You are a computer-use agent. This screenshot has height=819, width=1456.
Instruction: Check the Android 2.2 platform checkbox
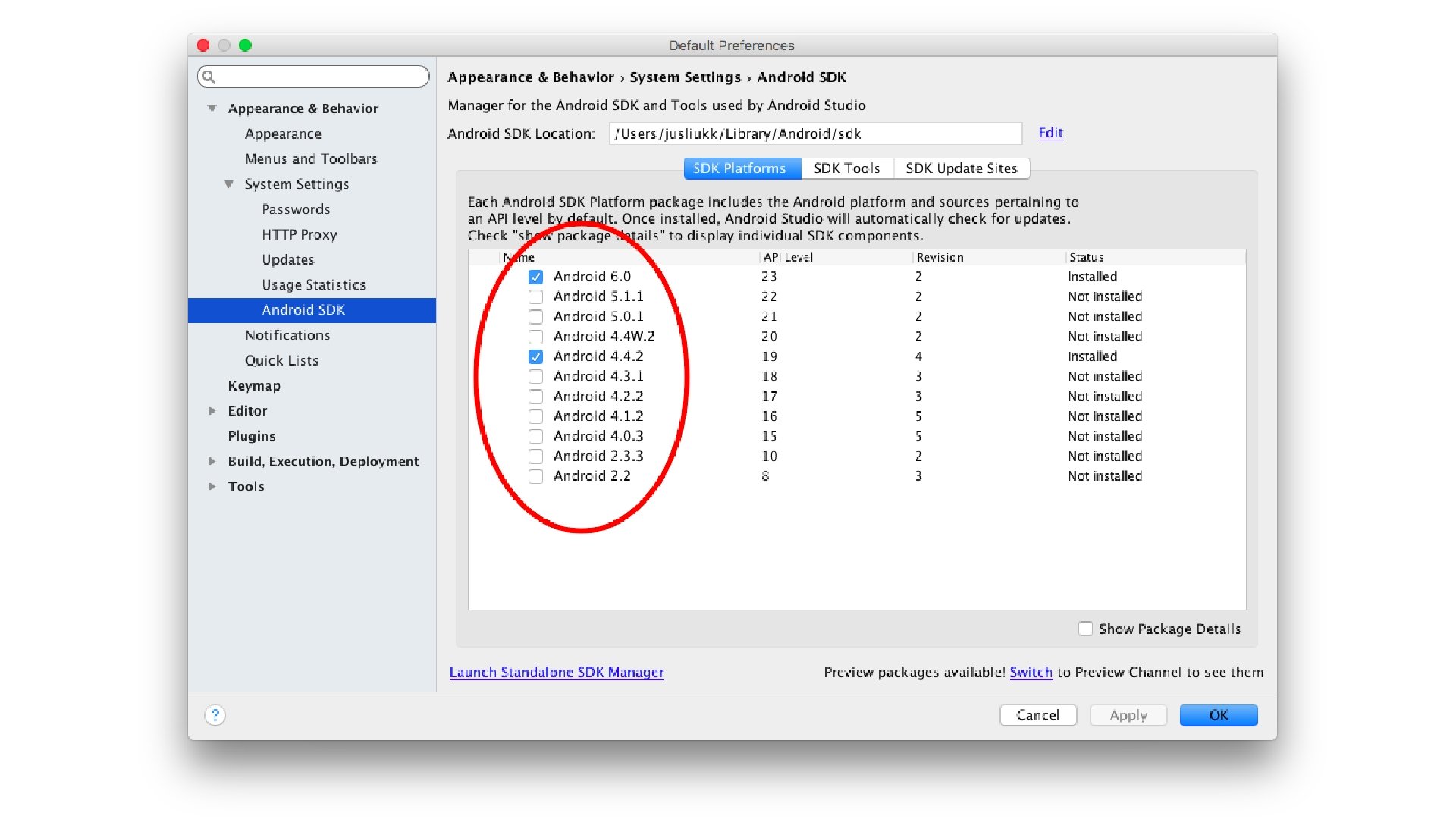[x=535, y=476]
